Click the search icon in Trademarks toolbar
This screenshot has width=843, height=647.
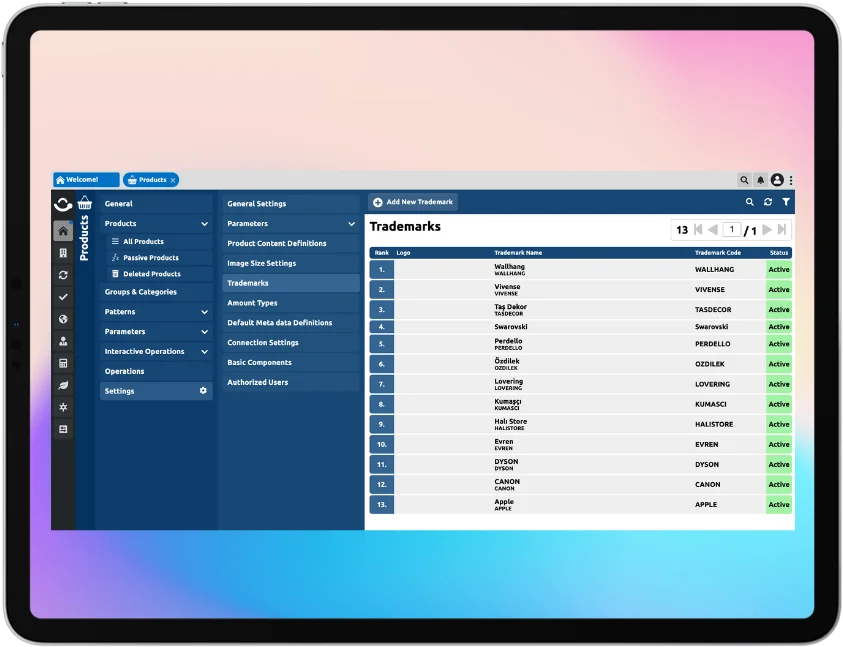click(750, 202)
